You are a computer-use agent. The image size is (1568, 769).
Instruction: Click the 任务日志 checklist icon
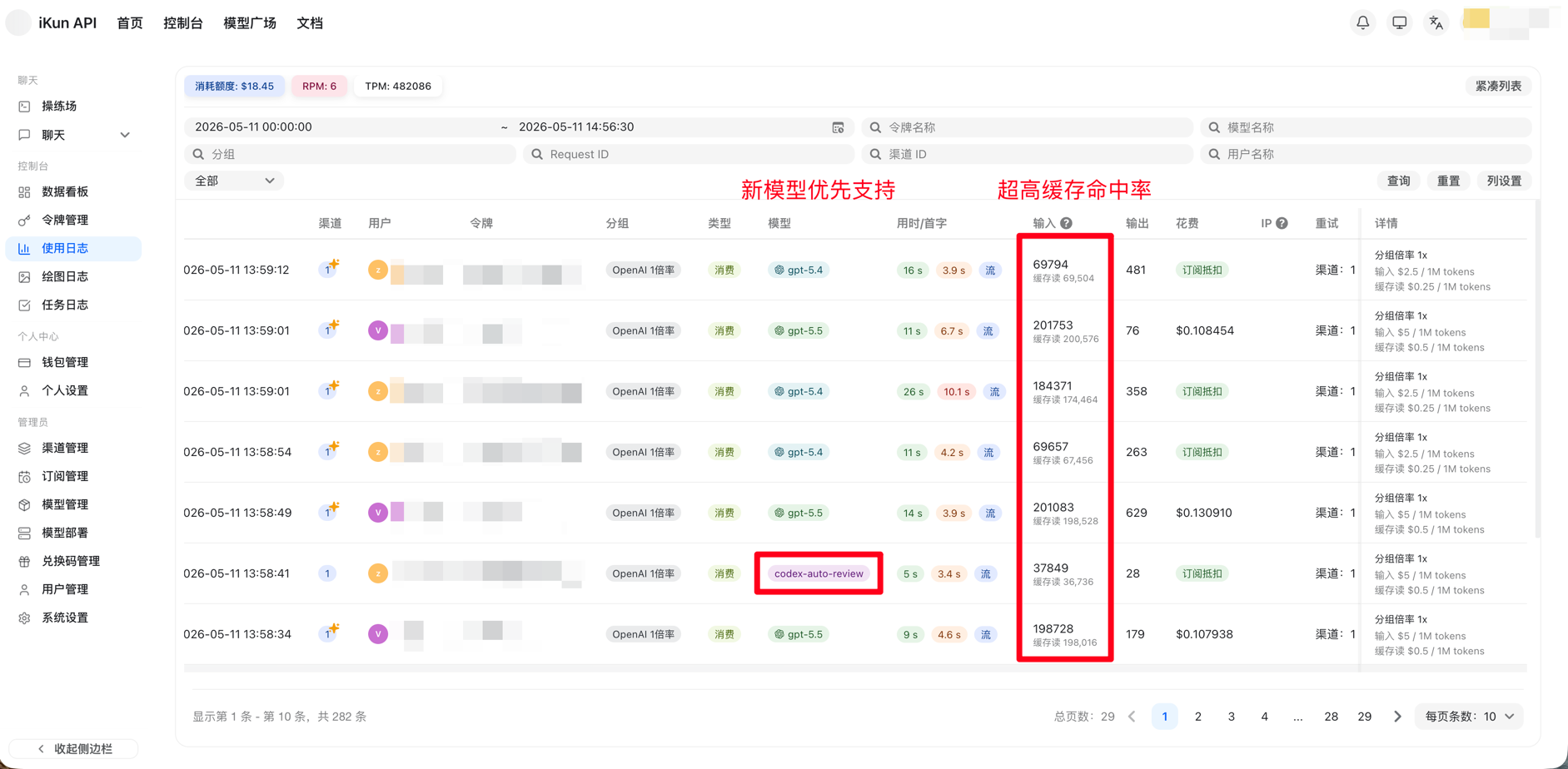coord(24,305)
